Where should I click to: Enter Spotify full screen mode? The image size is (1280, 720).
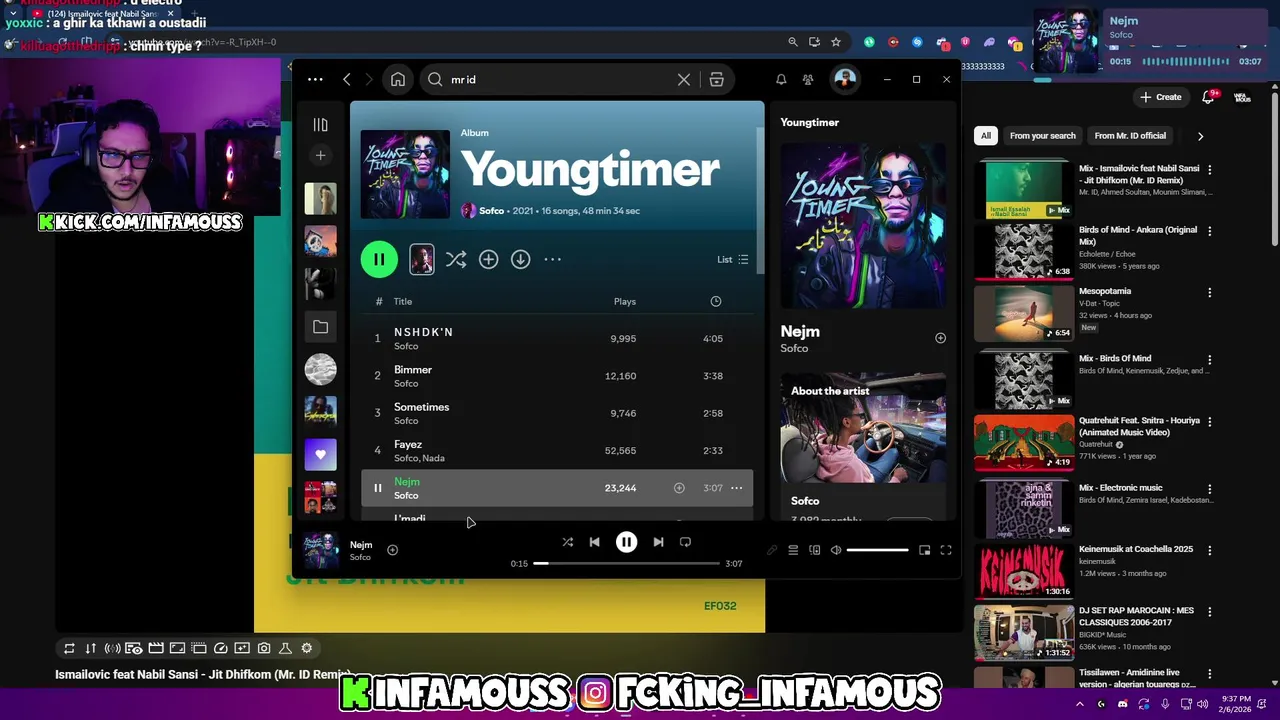(x=946, y=550)
